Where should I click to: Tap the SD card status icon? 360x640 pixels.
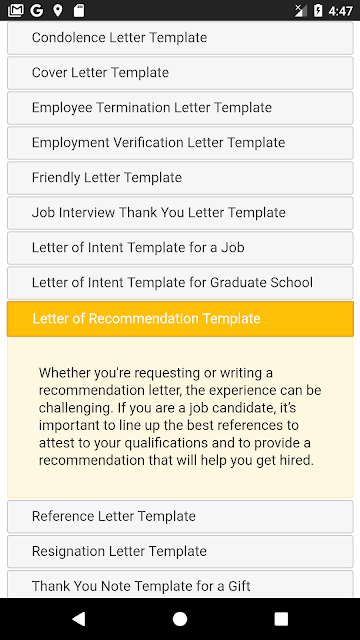click(x=79, y=11)
